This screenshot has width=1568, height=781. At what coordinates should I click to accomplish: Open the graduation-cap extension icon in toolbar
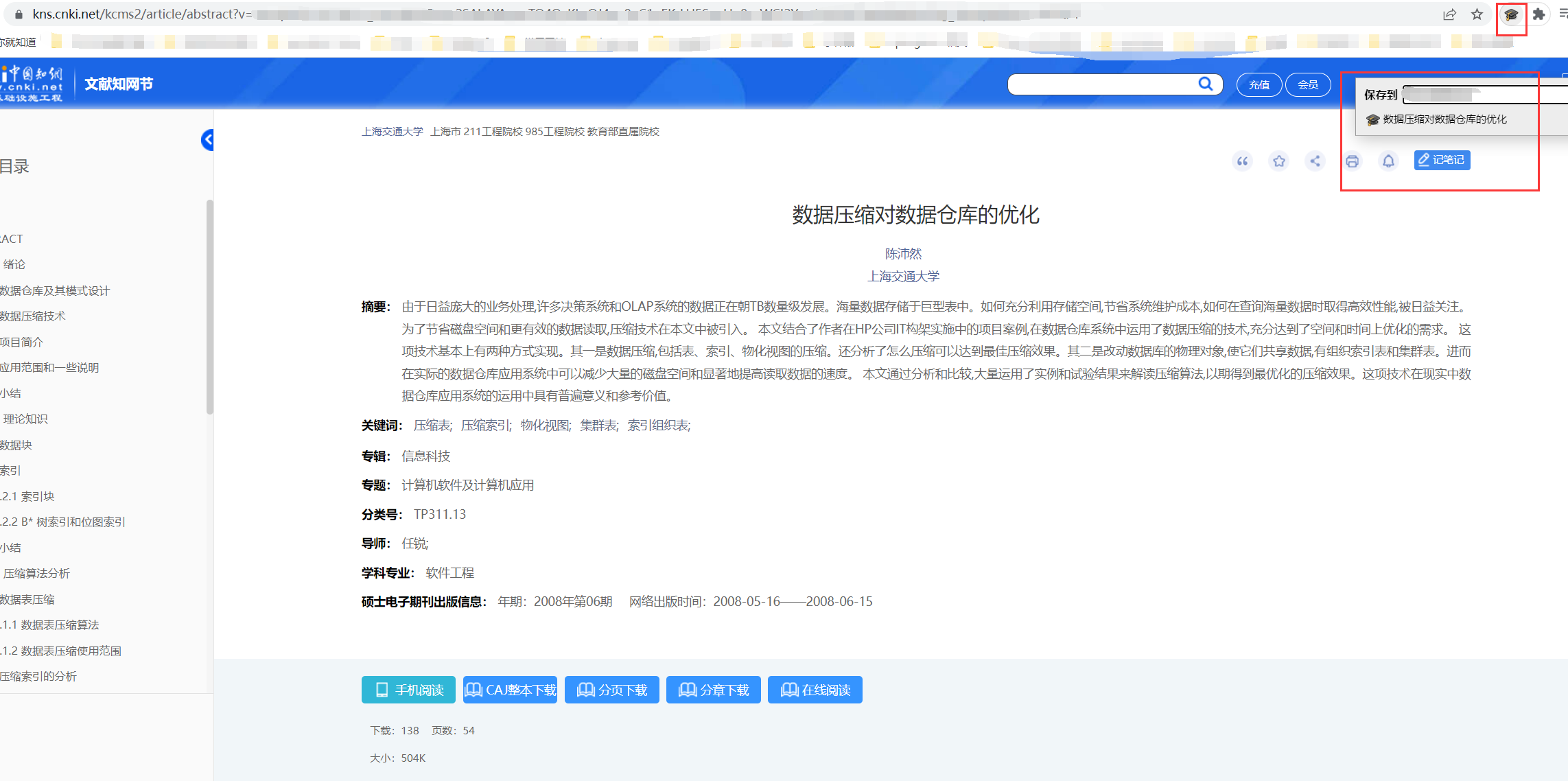point(1511,14)
